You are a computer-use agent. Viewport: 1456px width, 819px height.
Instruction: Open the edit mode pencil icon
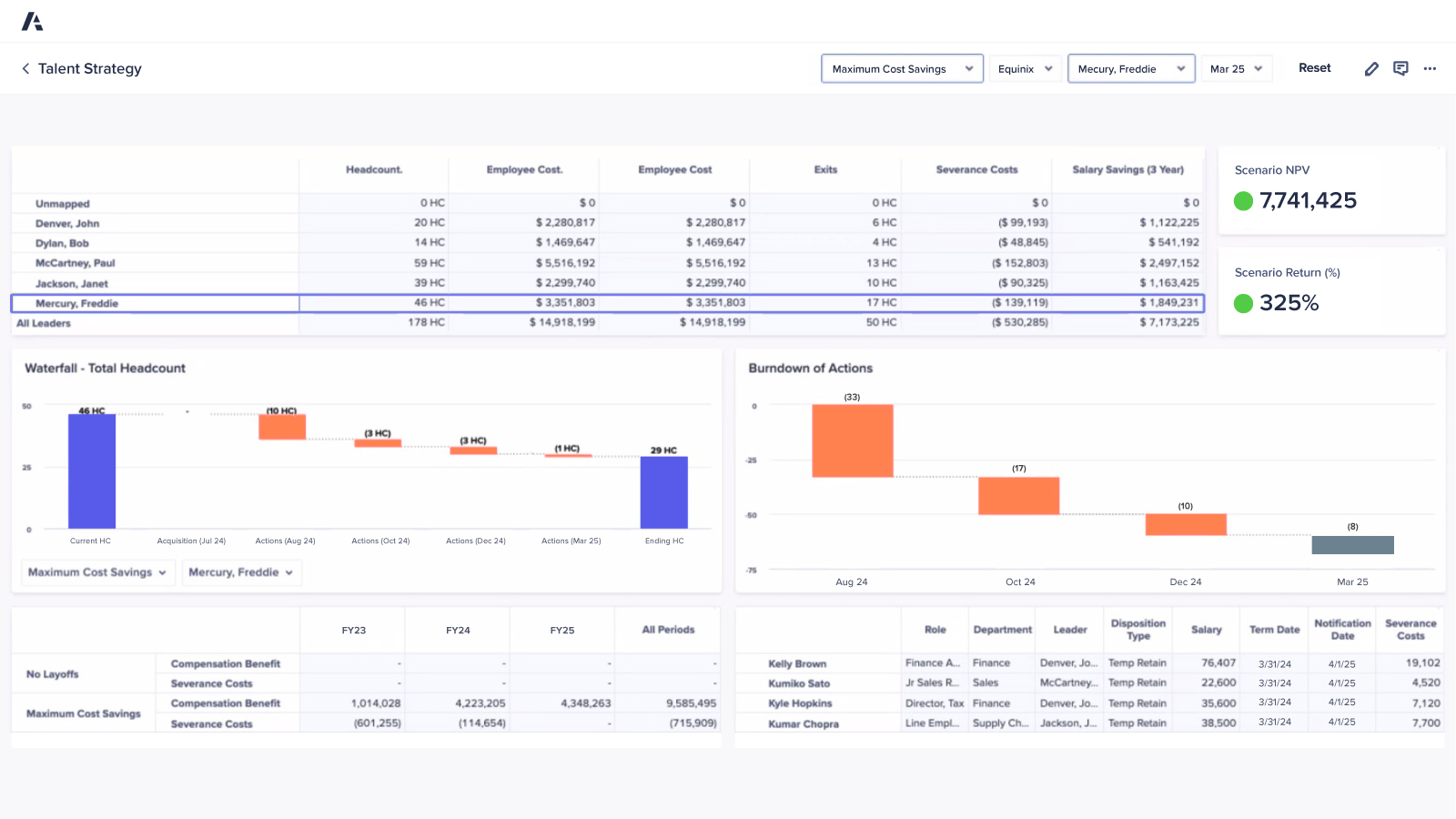(x=1371, y=68)
